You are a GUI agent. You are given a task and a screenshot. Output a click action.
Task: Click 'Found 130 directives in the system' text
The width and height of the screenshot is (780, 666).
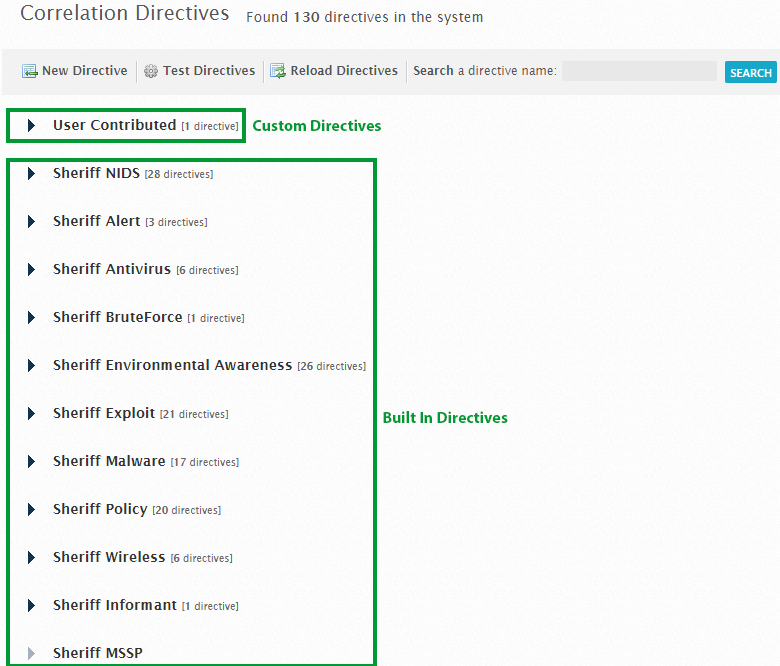(365, 17)
